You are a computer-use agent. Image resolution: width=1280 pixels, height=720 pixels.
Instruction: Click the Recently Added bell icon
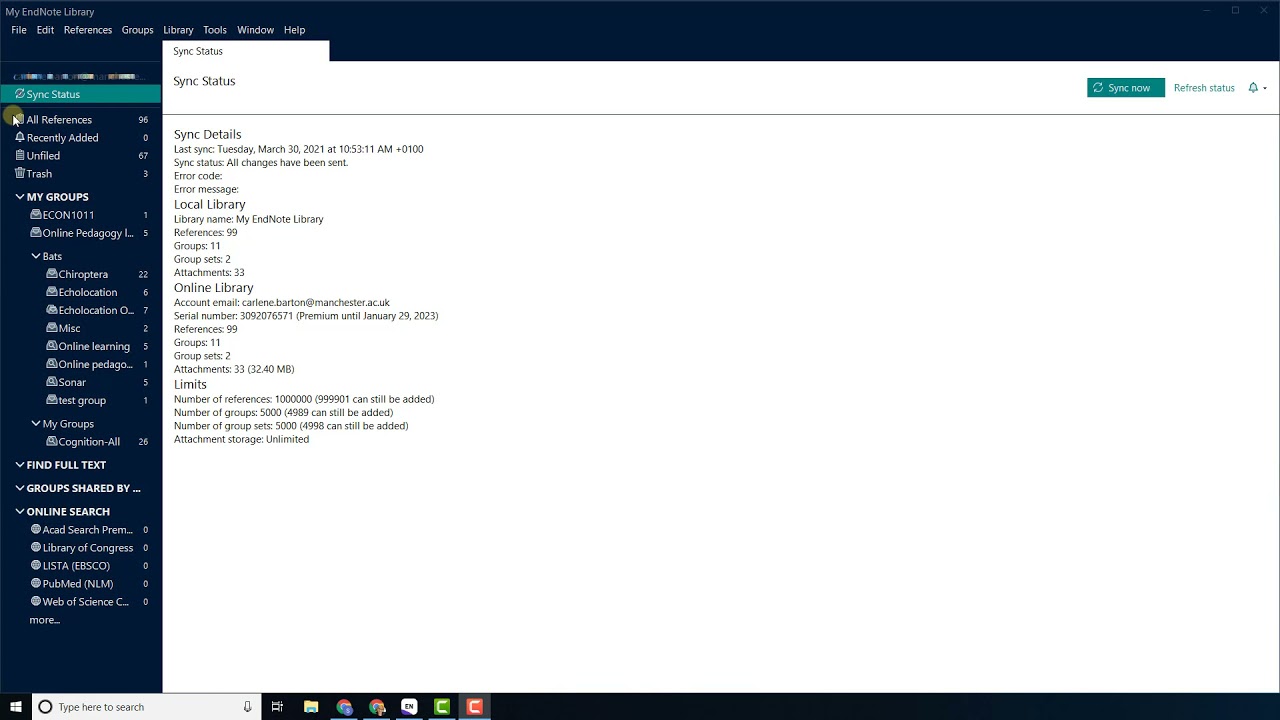click(x=20, y=138)
